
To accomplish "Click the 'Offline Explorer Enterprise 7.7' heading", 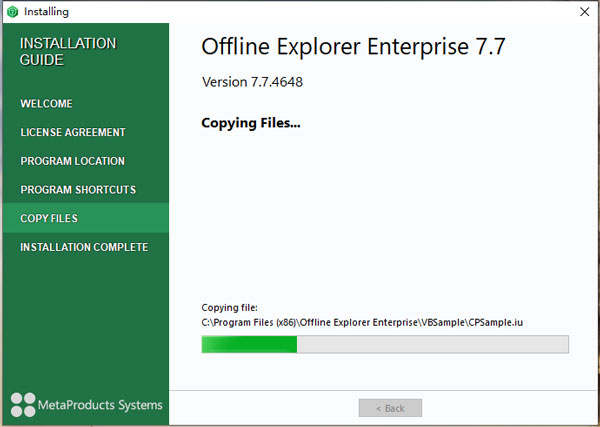I will tap(353, 47).
